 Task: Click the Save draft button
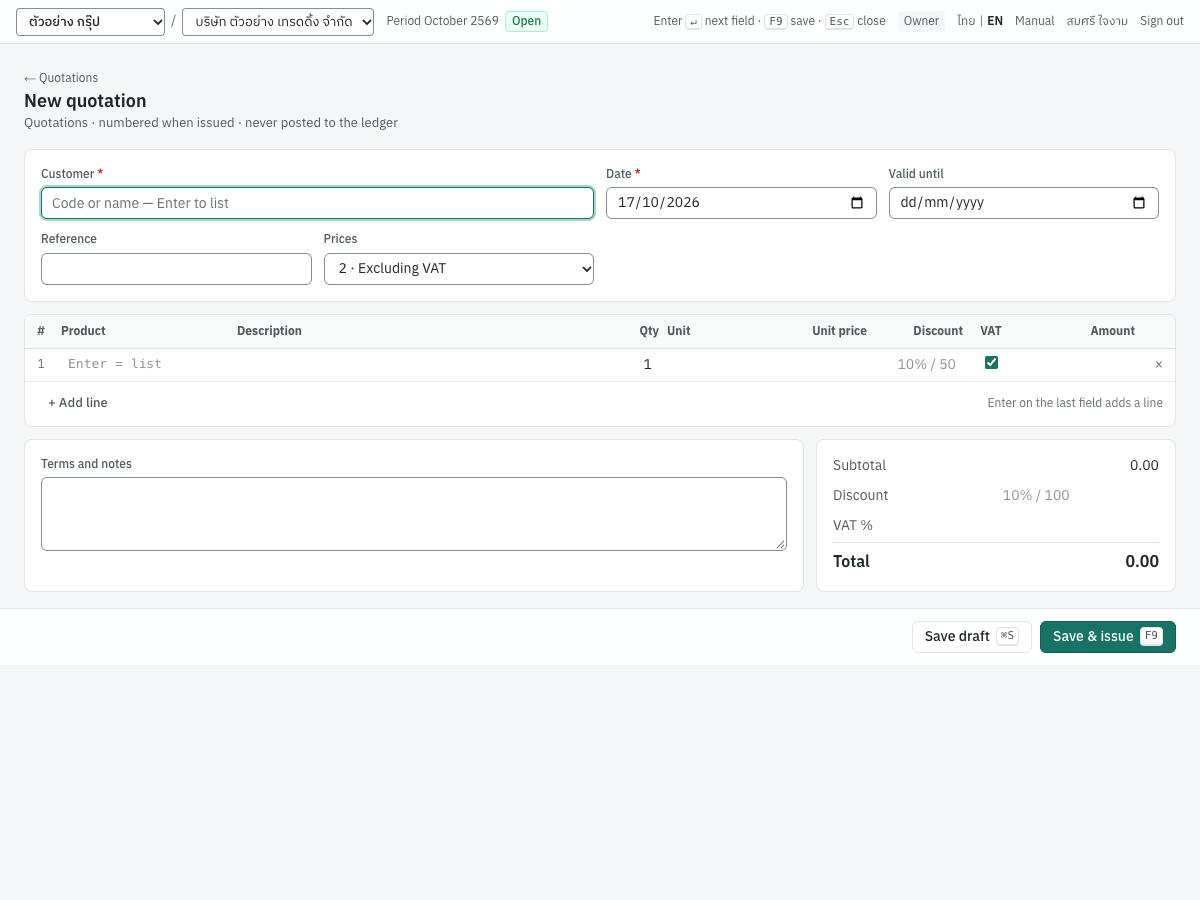[x=971, y=637]
